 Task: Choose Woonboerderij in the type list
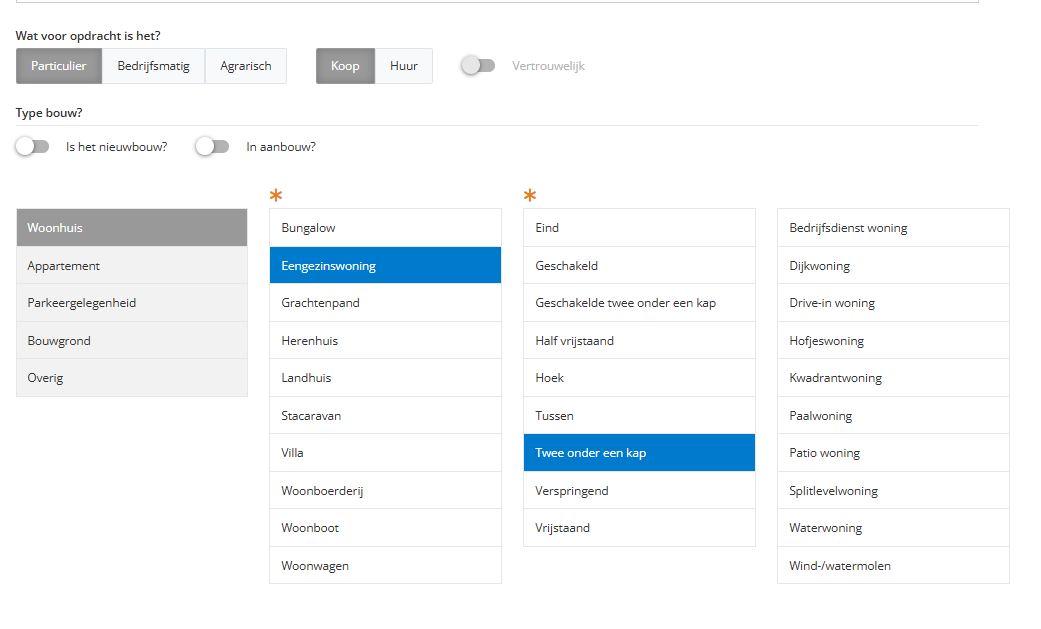tap(385, 491)
